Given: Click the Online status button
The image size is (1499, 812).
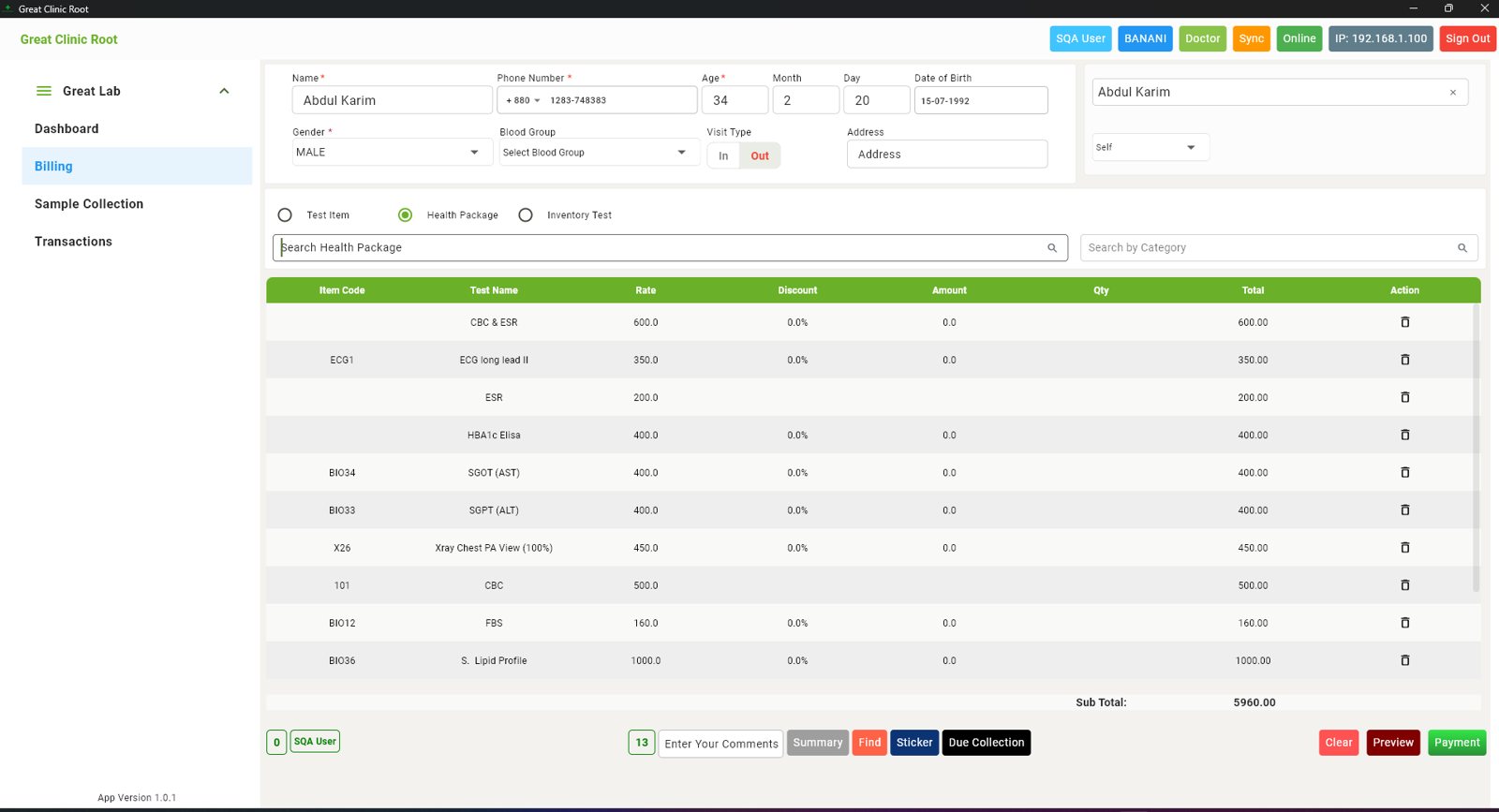Looking at the screenshot, I should [x=1299, y=38].
